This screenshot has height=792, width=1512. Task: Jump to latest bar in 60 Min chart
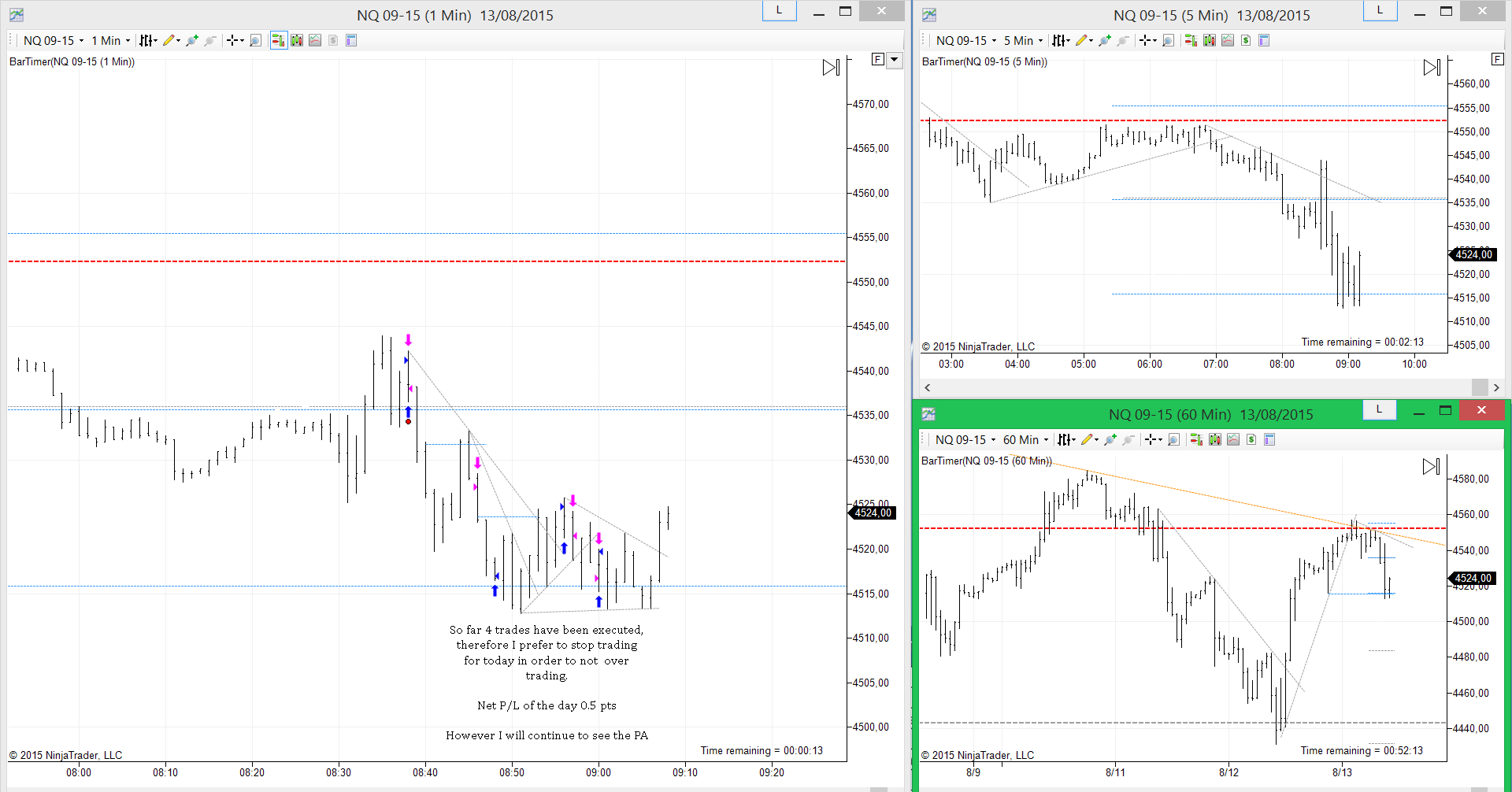[1432, 467]
